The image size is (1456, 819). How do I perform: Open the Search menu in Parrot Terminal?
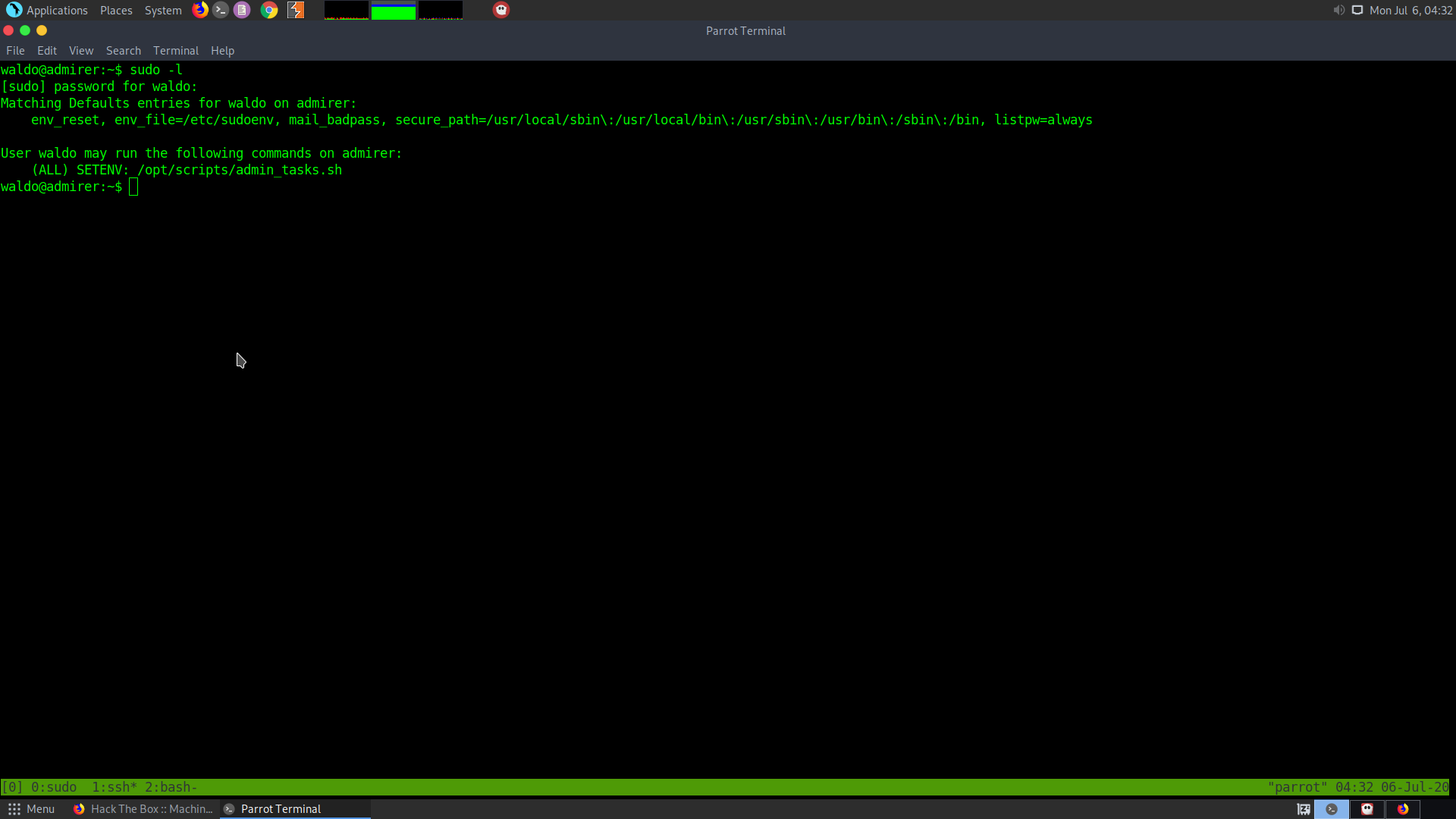coord(124,51)
